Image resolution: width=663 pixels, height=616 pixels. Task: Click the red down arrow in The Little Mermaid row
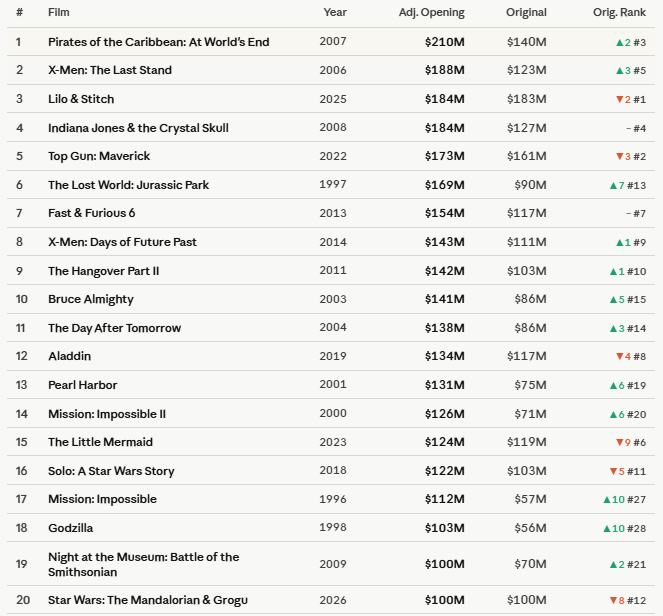pos(619,442)
